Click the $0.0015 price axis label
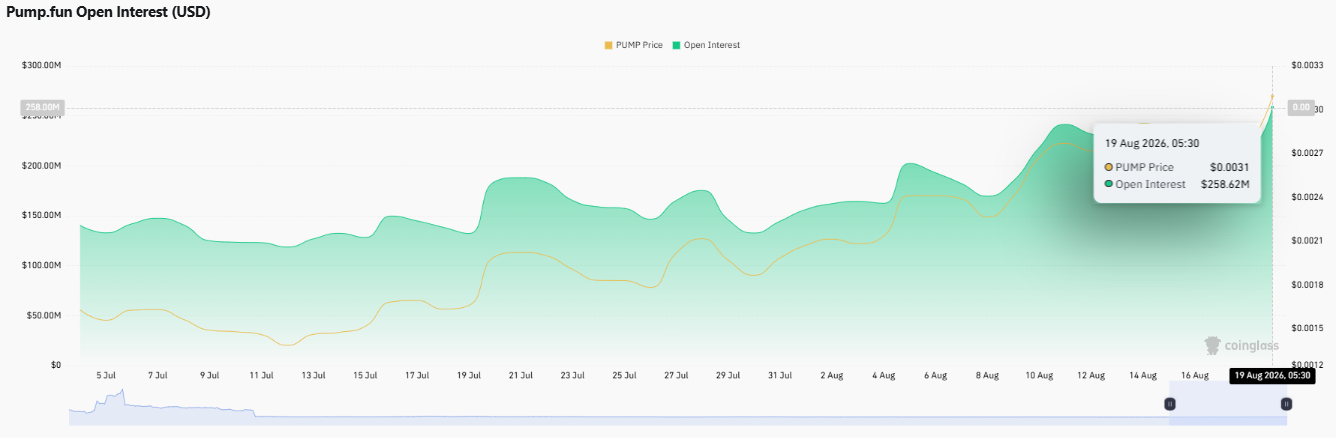1336x438 pixels. point(1307,328)
